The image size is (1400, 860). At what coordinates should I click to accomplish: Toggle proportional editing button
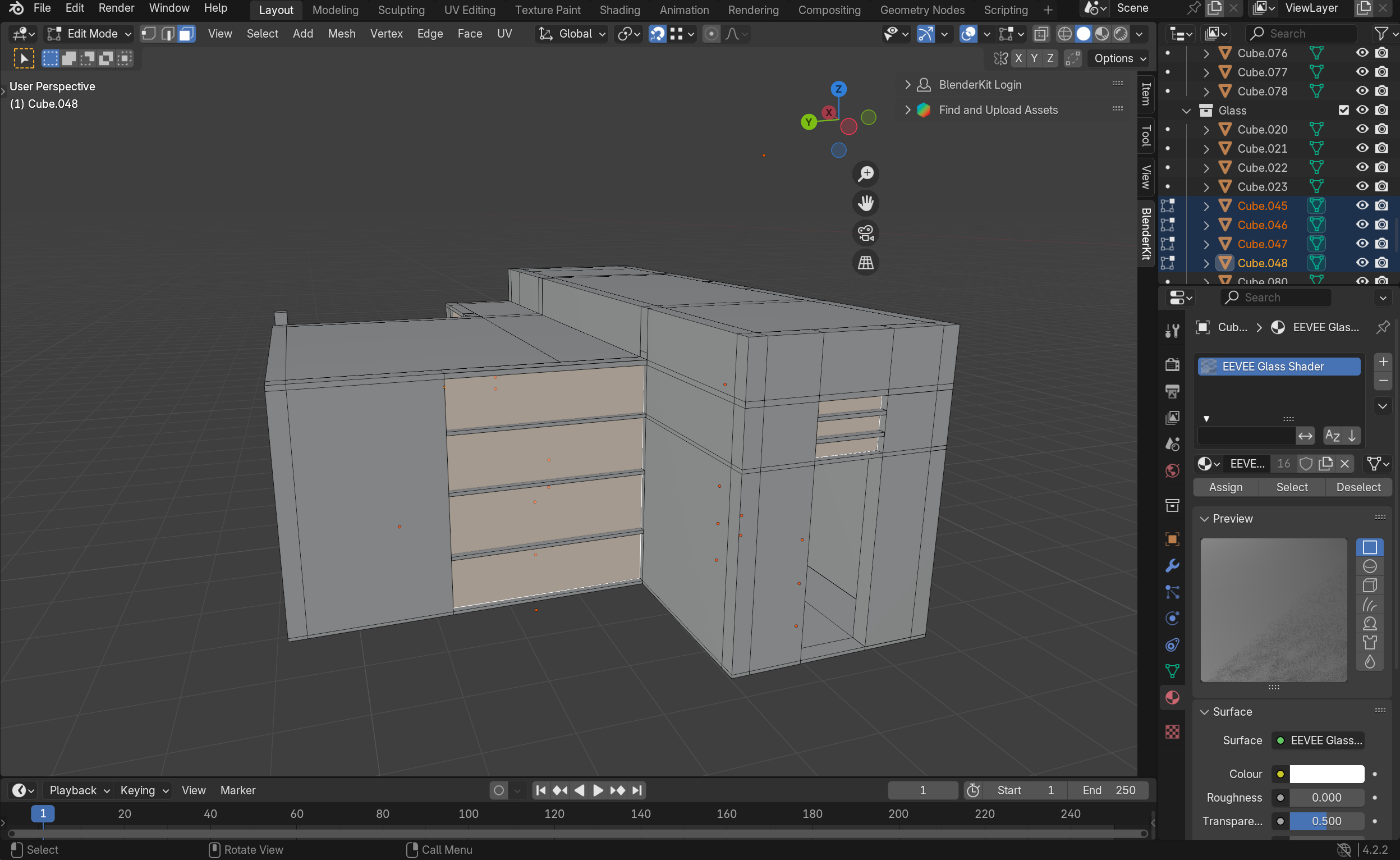click(x=711, y=34)
